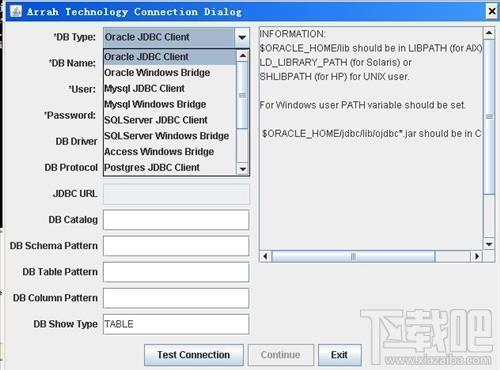
Task: Click the Exit button
Action: pos(340,355)
